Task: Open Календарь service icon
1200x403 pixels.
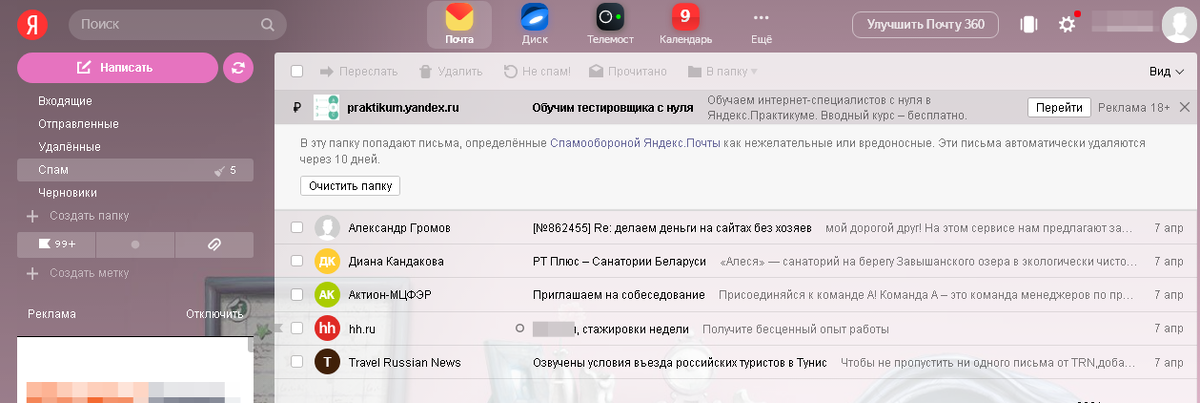Action: click(685, 24)
